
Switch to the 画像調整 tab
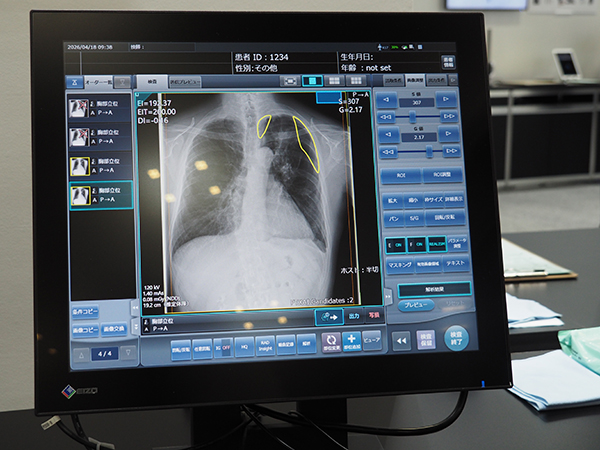tap(415, 80)
